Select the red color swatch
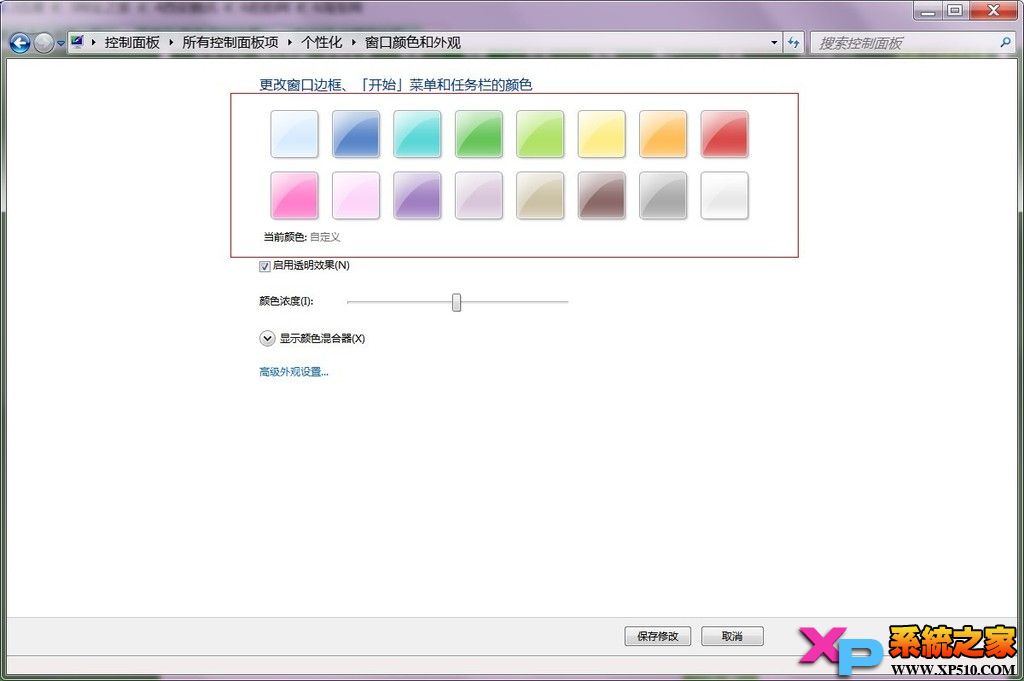Screen dimensions: 1024x681 (724, 134)
